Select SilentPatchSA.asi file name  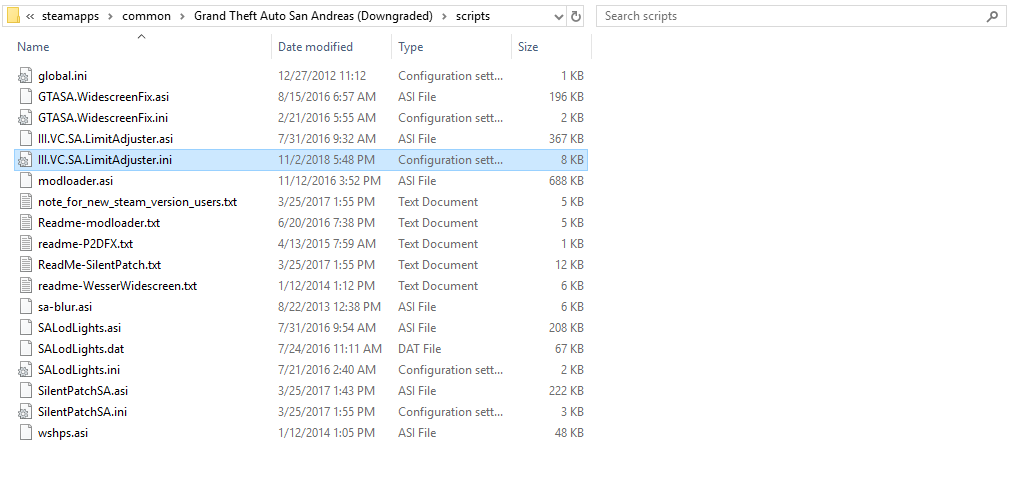(83, 391)
